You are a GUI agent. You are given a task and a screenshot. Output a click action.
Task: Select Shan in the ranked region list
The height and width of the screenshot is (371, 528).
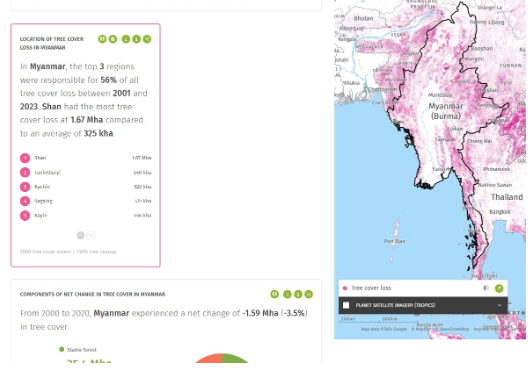click(x=86, y=158)
